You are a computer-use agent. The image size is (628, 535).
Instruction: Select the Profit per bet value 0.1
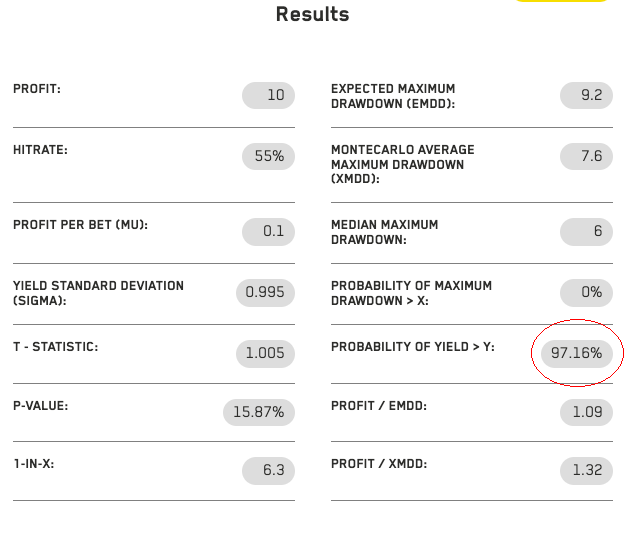pos(268,231)
